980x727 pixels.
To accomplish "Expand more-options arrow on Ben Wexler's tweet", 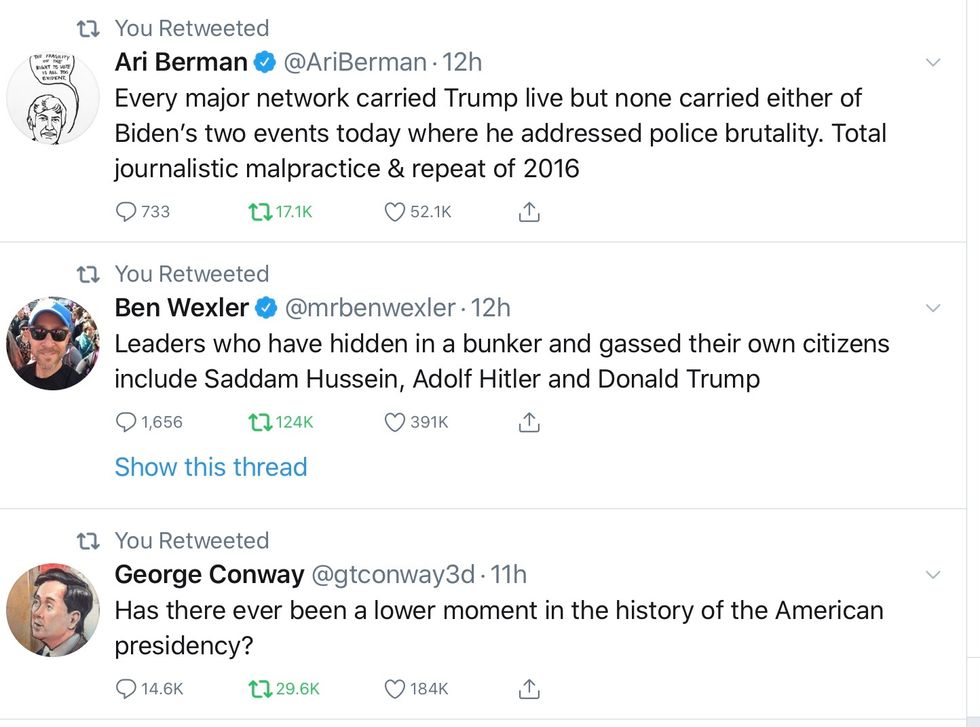I will click(933, 308).
